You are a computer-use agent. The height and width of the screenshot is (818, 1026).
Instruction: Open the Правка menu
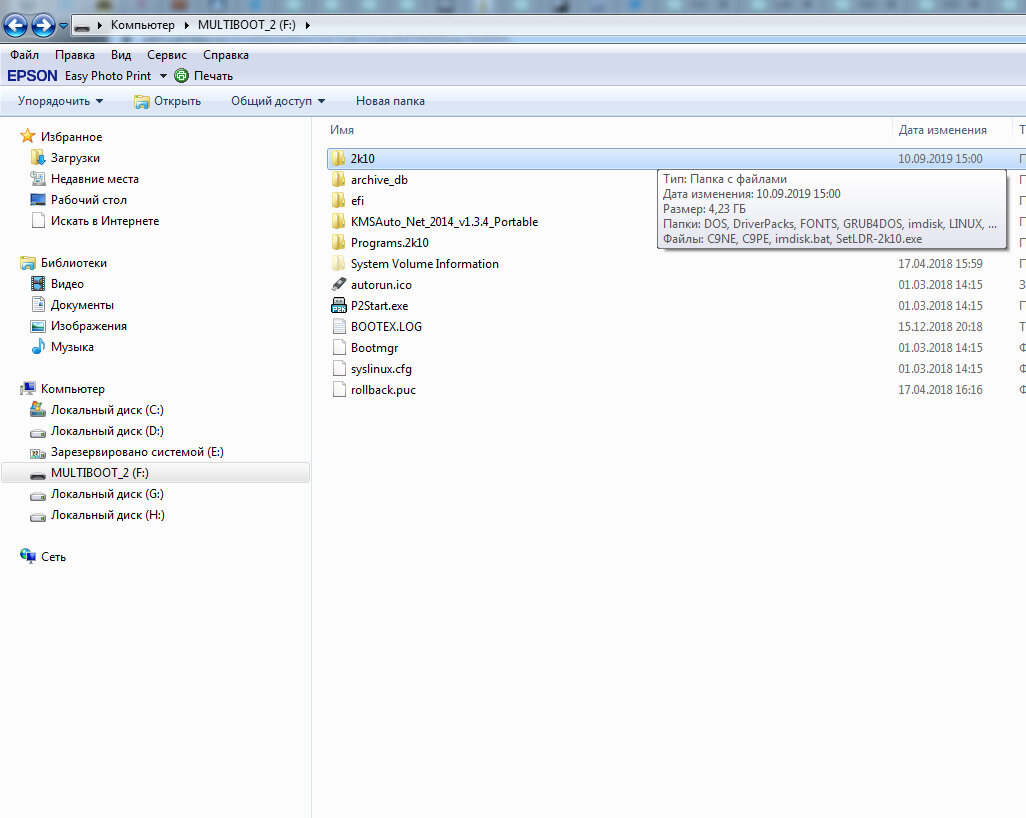(x=75, y=55)
